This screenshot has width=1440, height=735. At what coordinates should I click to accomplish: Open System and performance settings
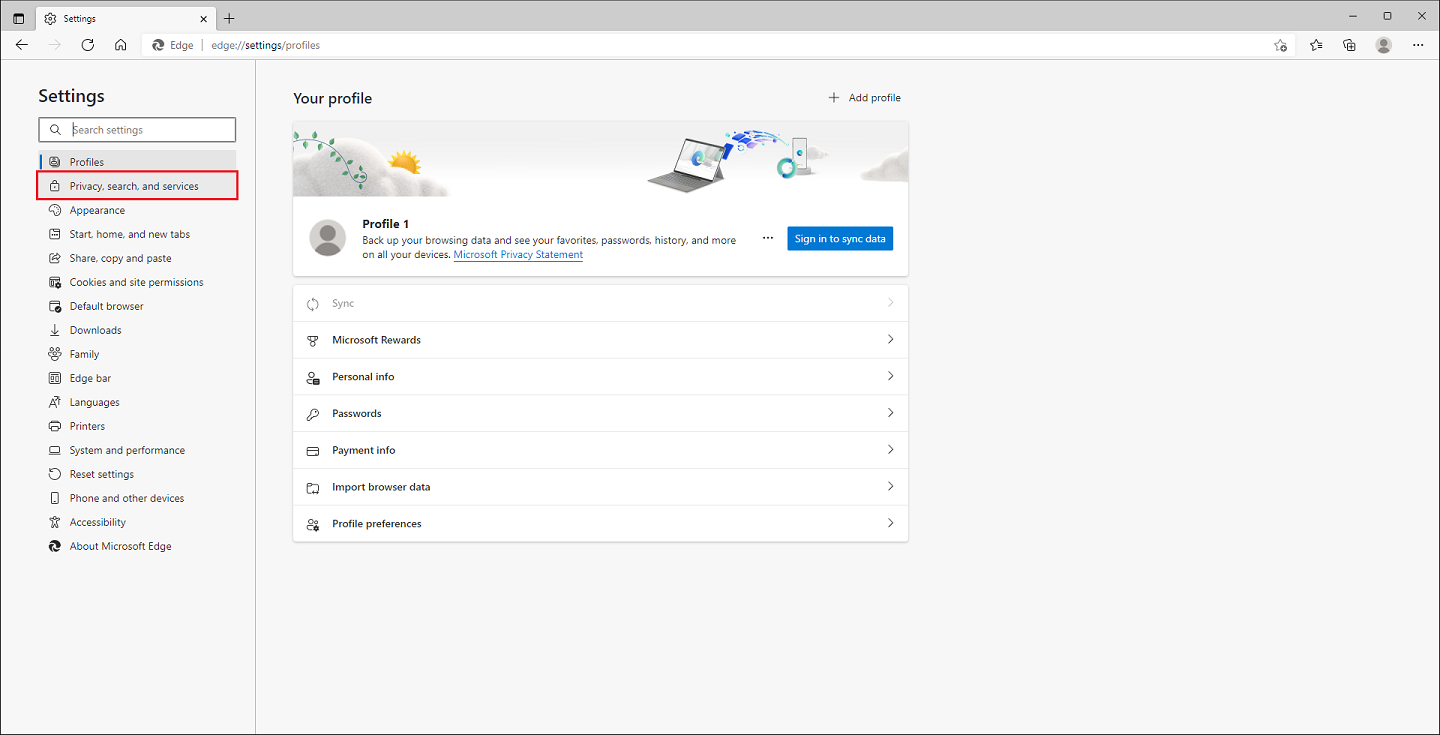point(137,450)
